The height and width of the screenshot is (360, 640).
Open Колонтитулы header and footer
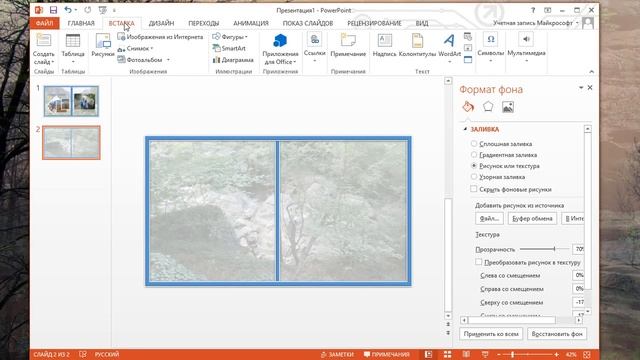(x=417, y=45)
